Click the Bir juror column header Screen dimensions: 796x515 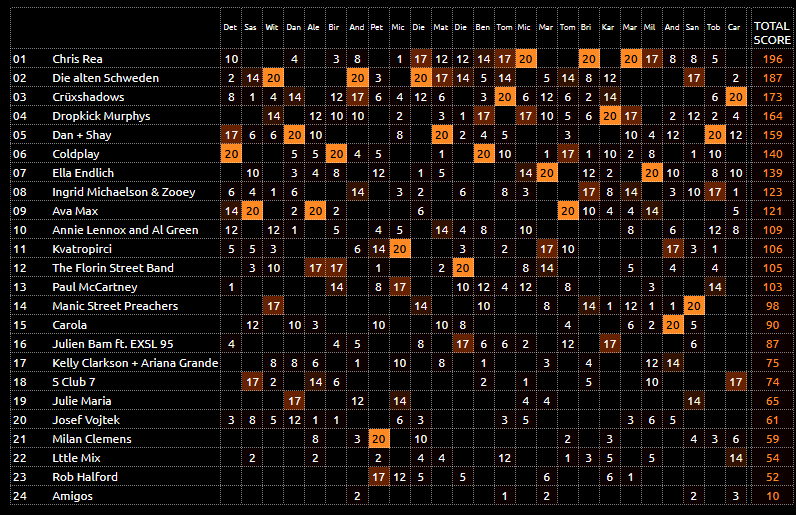334,27
